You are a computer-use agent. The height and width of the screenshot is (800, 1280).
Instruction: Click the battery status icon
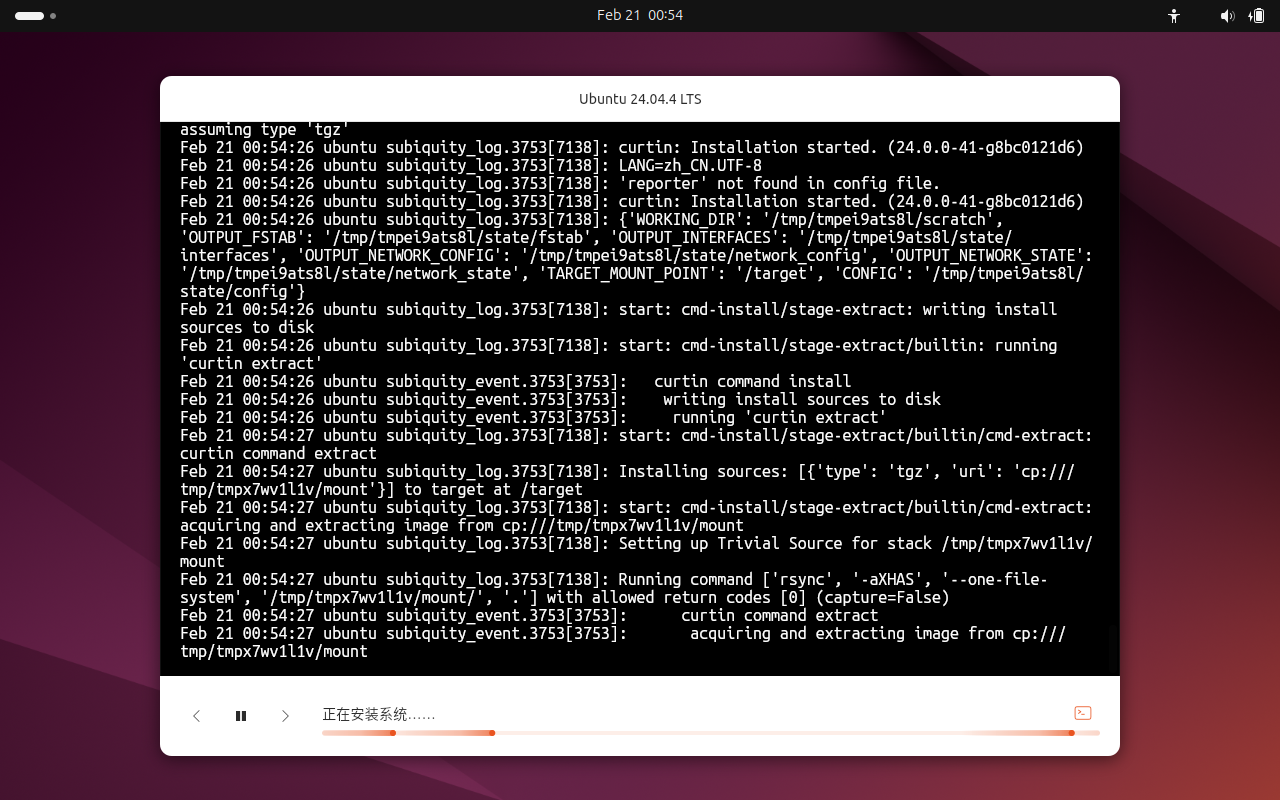[x=1256, y=16]
